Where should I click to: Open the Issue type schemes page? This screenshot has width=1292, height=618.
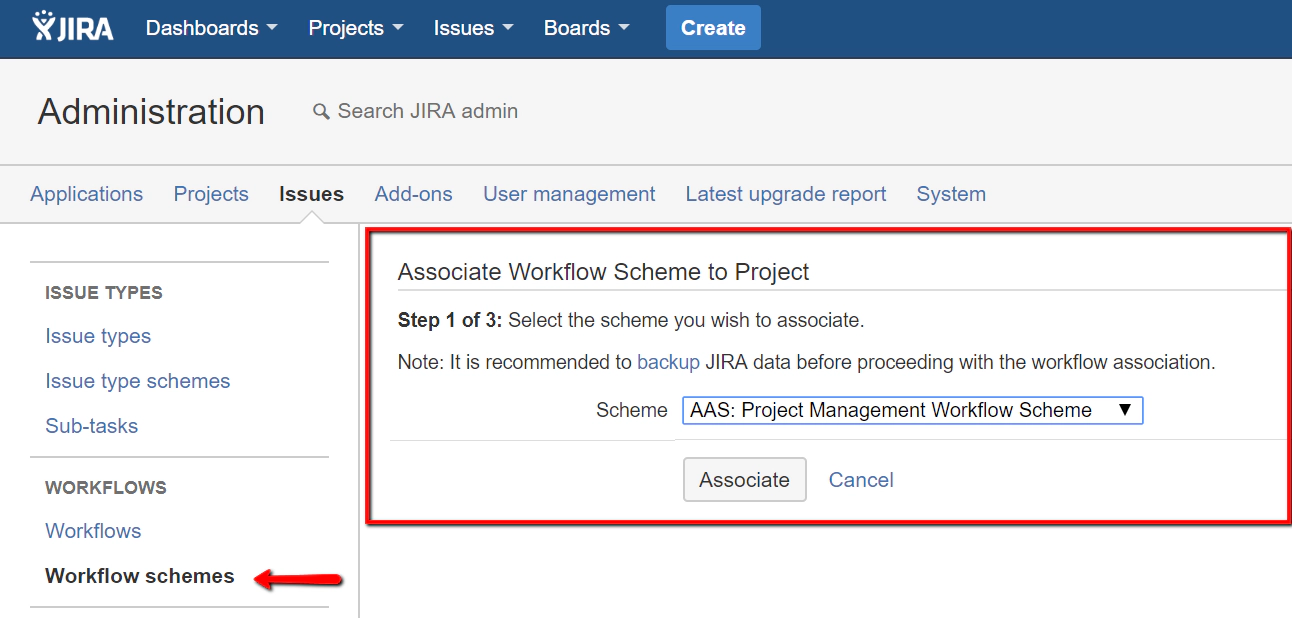point(137,381)
